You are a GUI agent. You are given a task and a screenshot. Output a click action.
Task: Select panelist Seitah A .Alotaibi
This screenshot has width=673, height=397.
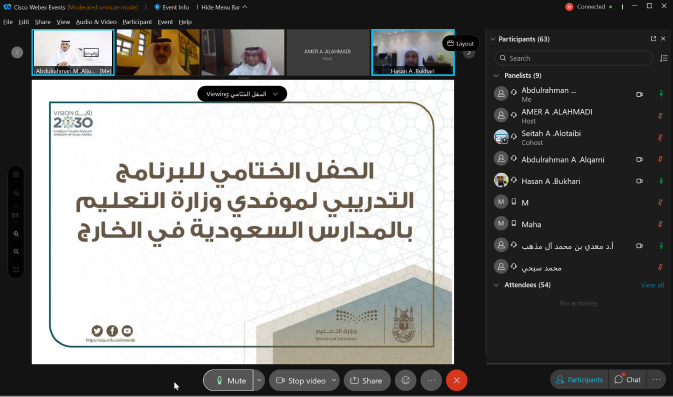pos(579,137)
